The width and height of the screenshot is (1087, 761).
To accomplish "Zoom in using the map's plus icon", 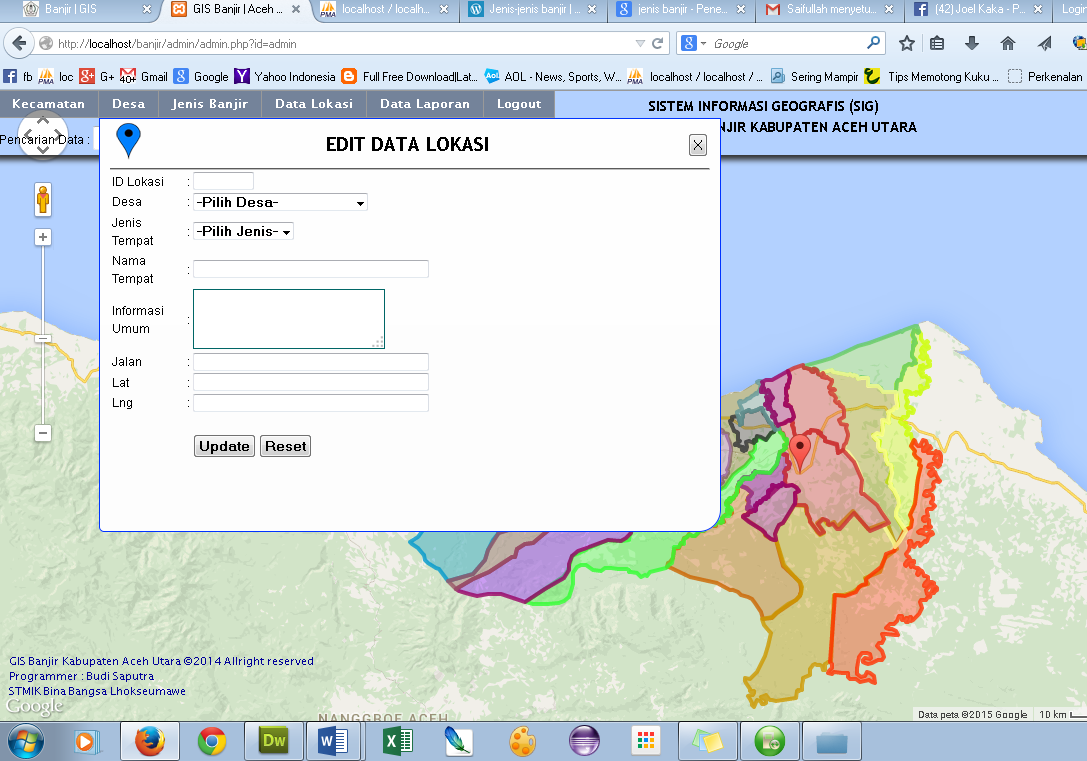I will [42, 237].
